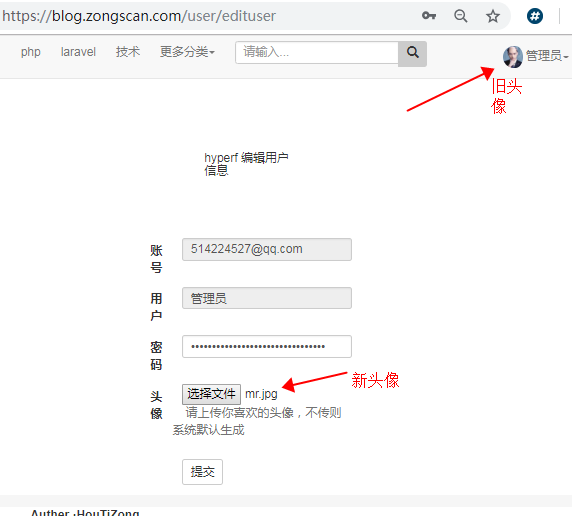Open the 技术 category
The width and height of the screenshot is (572, 516).
click(128, 52)
